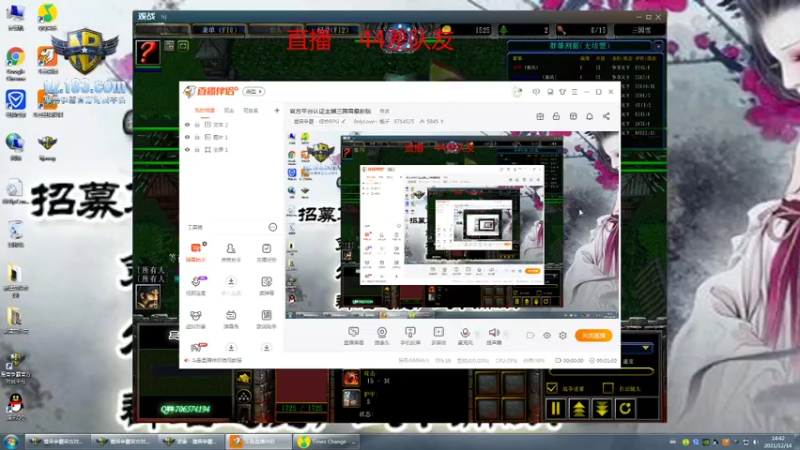Image resolution: width=800 pixels, height=450 pixels.
Task: Click the unlock icon in header row
Action: pyautogui.click(x=556, y=116)
